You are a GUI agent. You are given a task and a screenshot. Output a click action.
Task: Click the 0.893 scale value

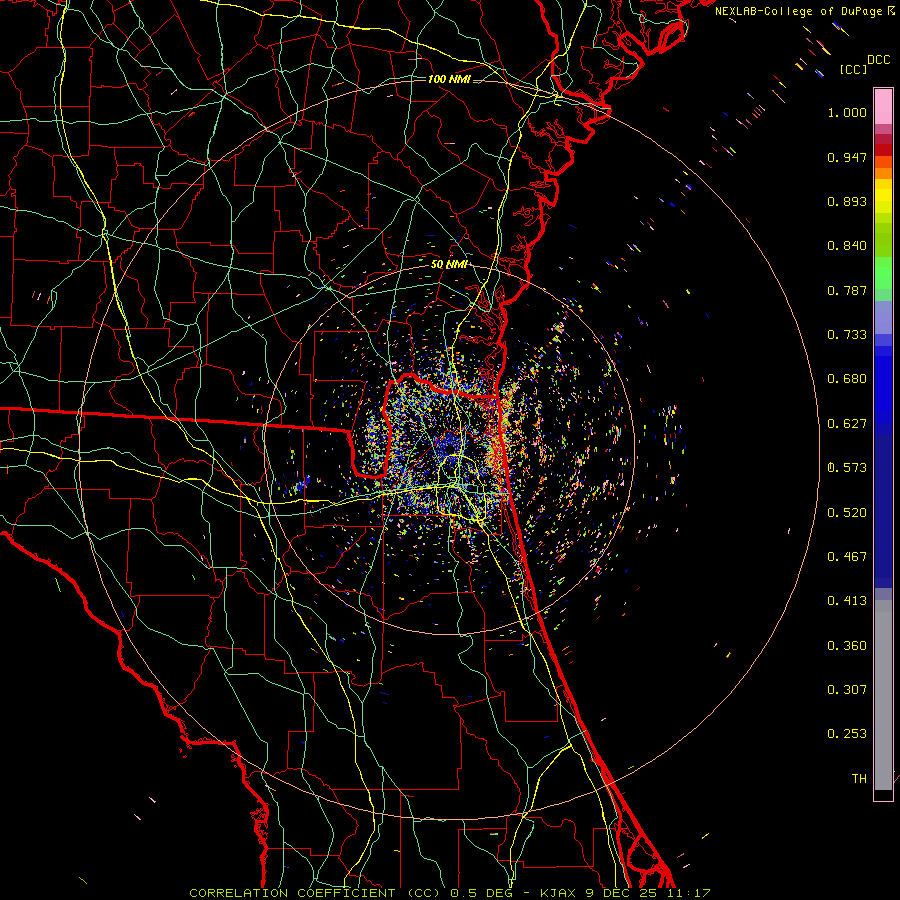point(847,201)
